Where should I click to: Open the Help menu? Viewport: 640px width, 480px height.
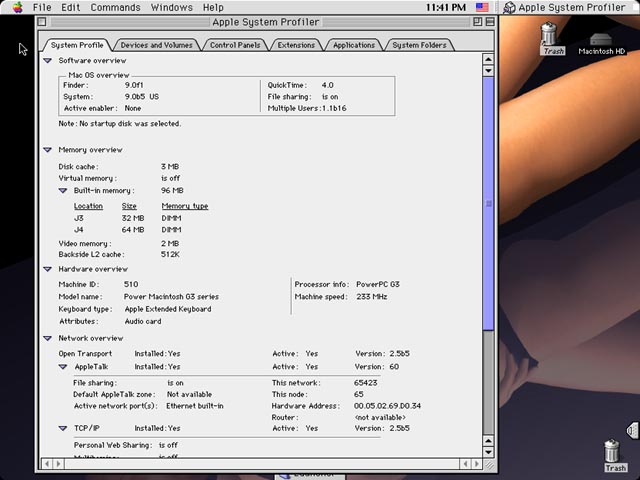tap(213, 7)
